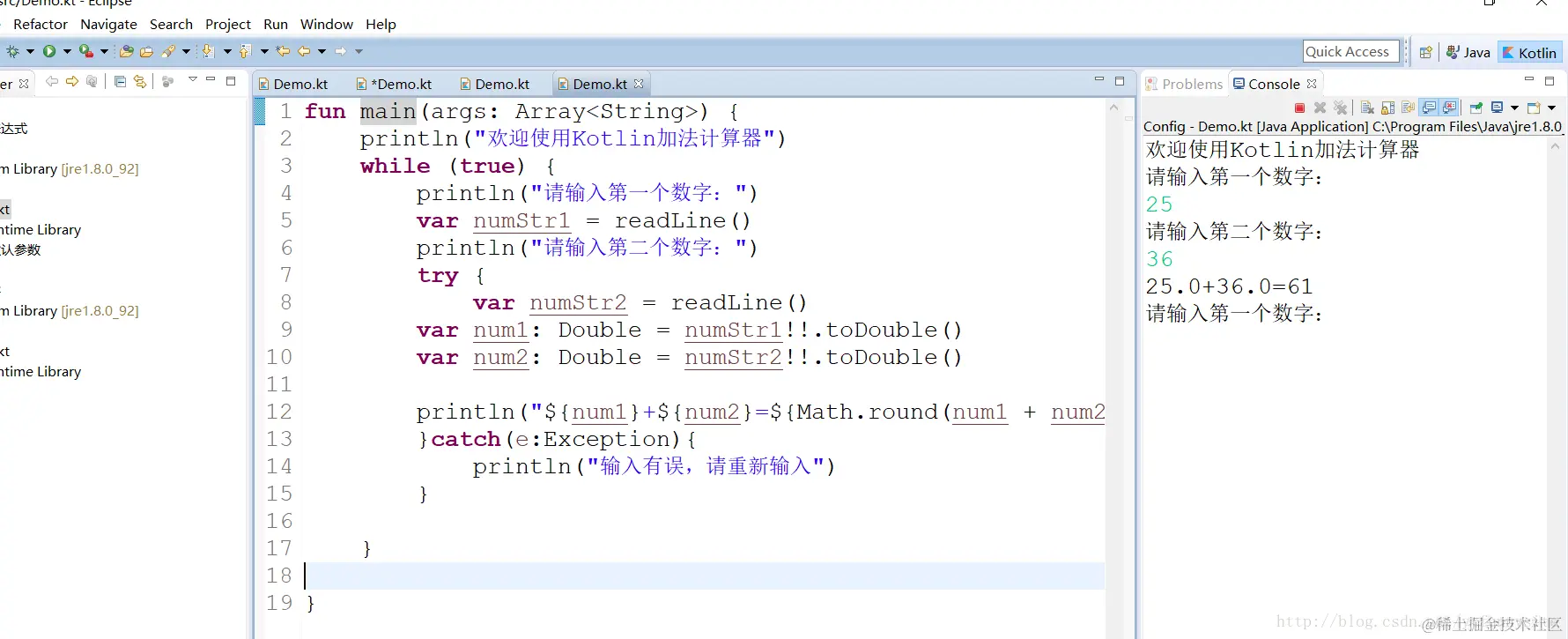Open the Help menu
1568x639 pixels.
[381, 24]
